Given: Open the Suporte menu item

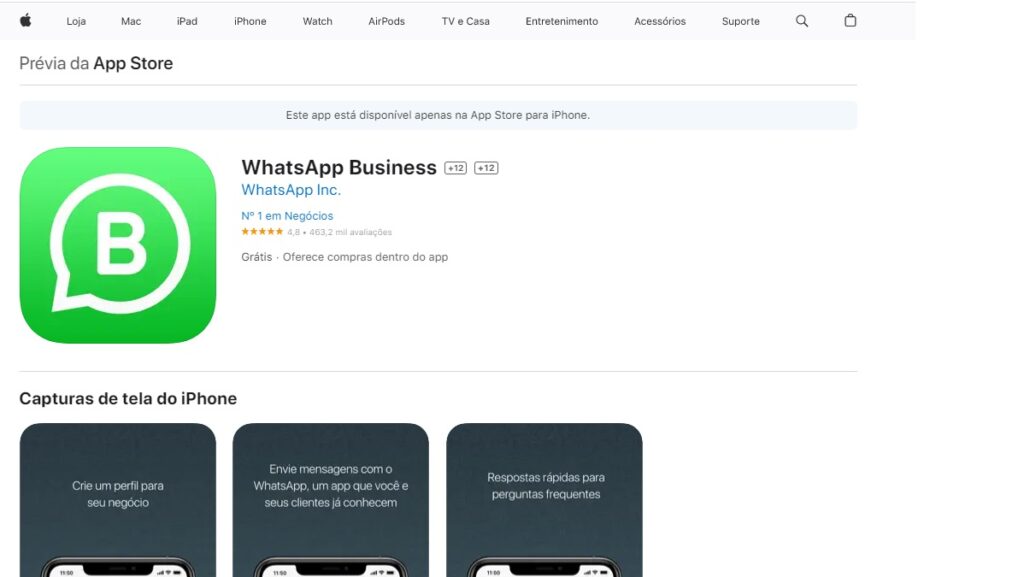Looking at the screenshot, I should (x=741, y=21).
